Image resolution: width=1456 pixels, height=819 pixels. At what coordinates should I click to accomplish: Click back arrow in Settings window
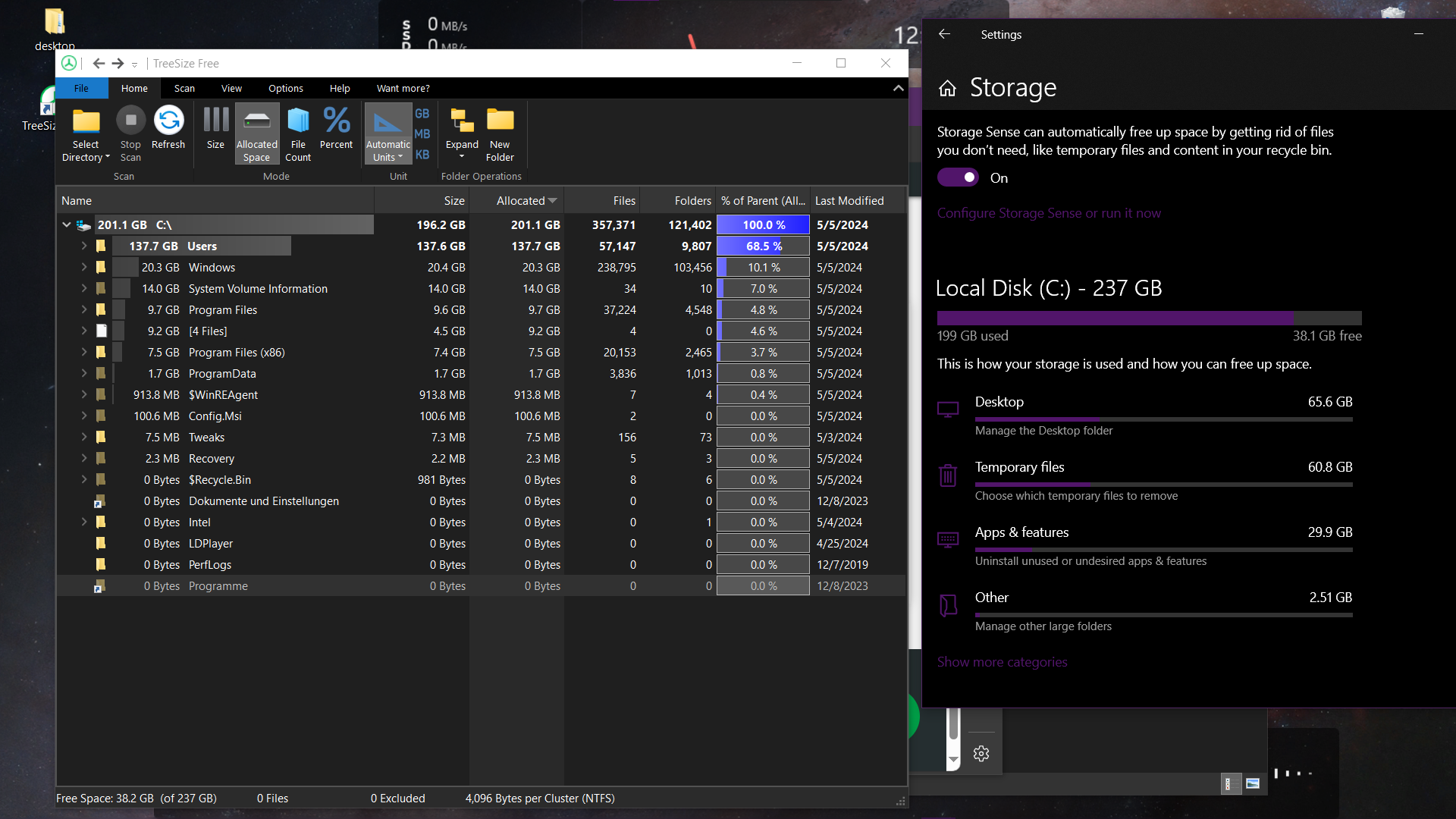944,34
